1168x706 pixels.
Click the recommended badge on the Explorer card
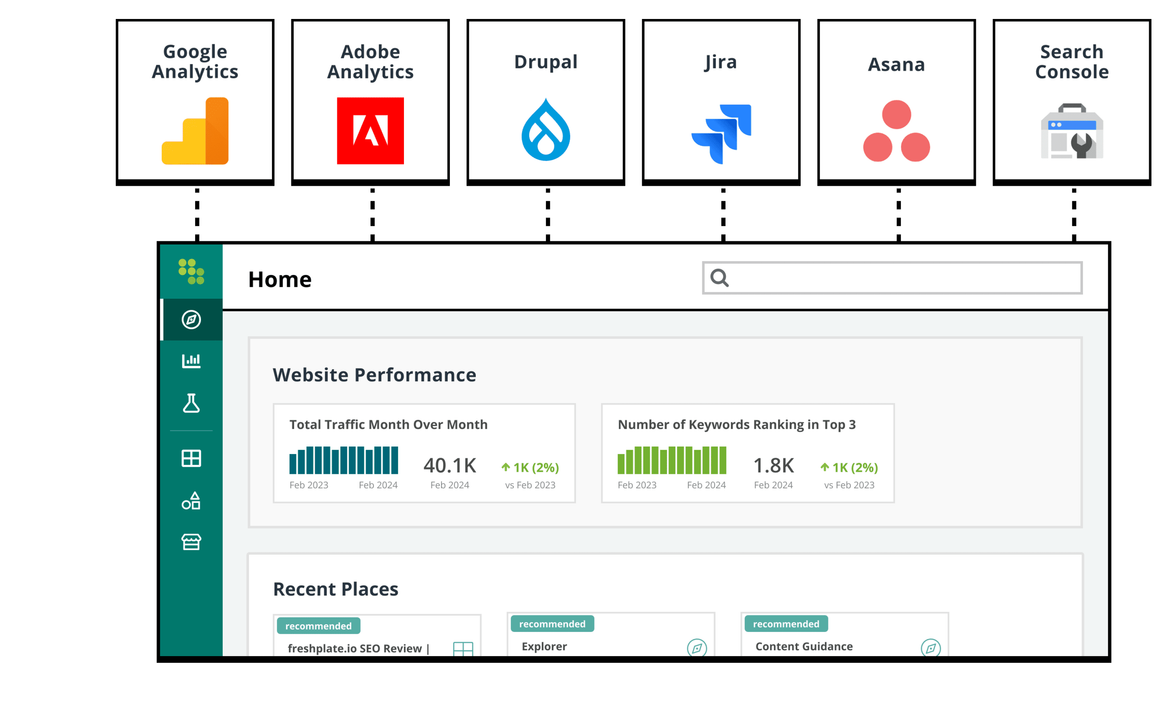(552, 623)
